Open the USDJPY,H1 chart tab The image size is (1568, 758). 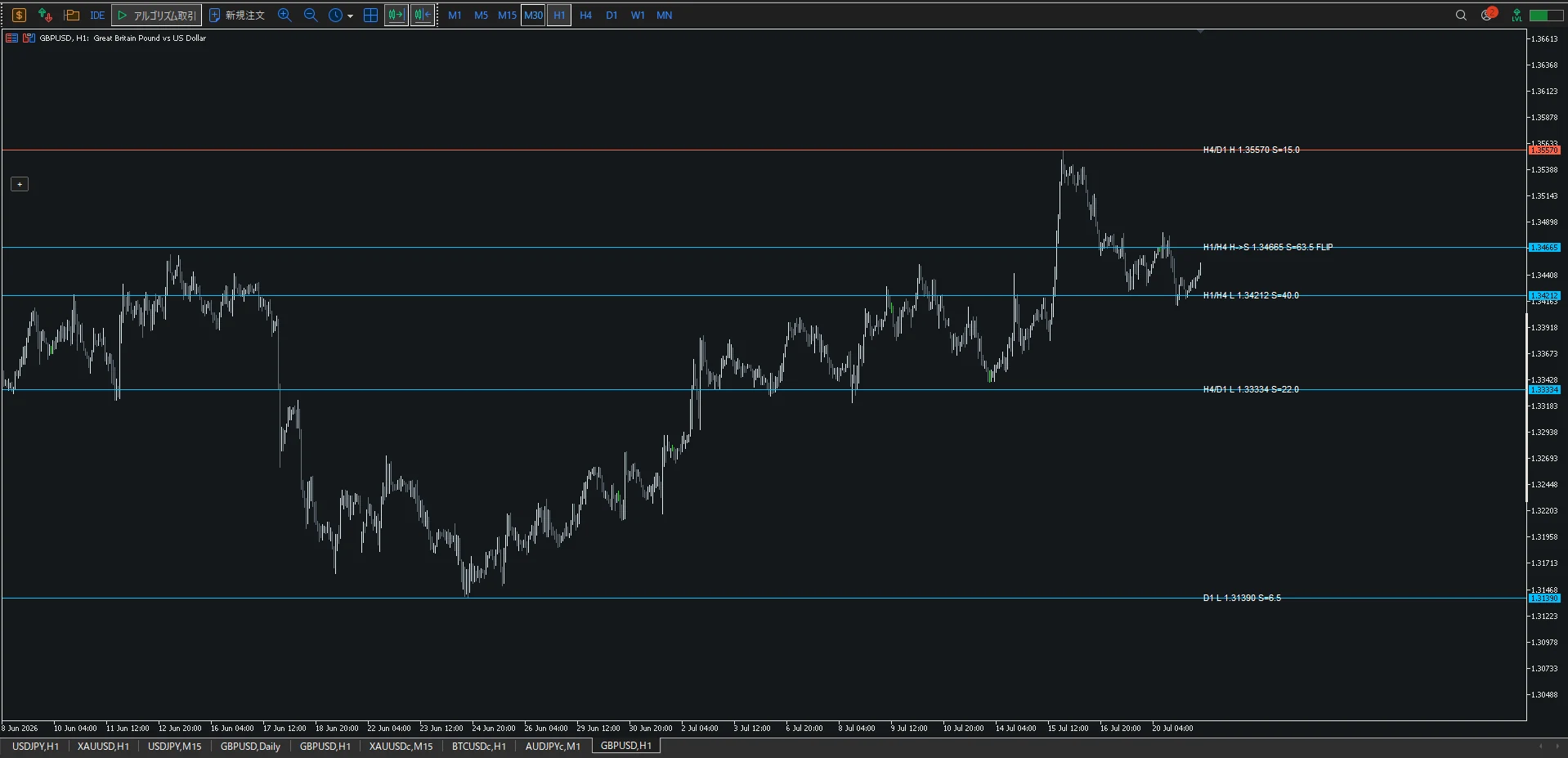[x=35, y=746]
